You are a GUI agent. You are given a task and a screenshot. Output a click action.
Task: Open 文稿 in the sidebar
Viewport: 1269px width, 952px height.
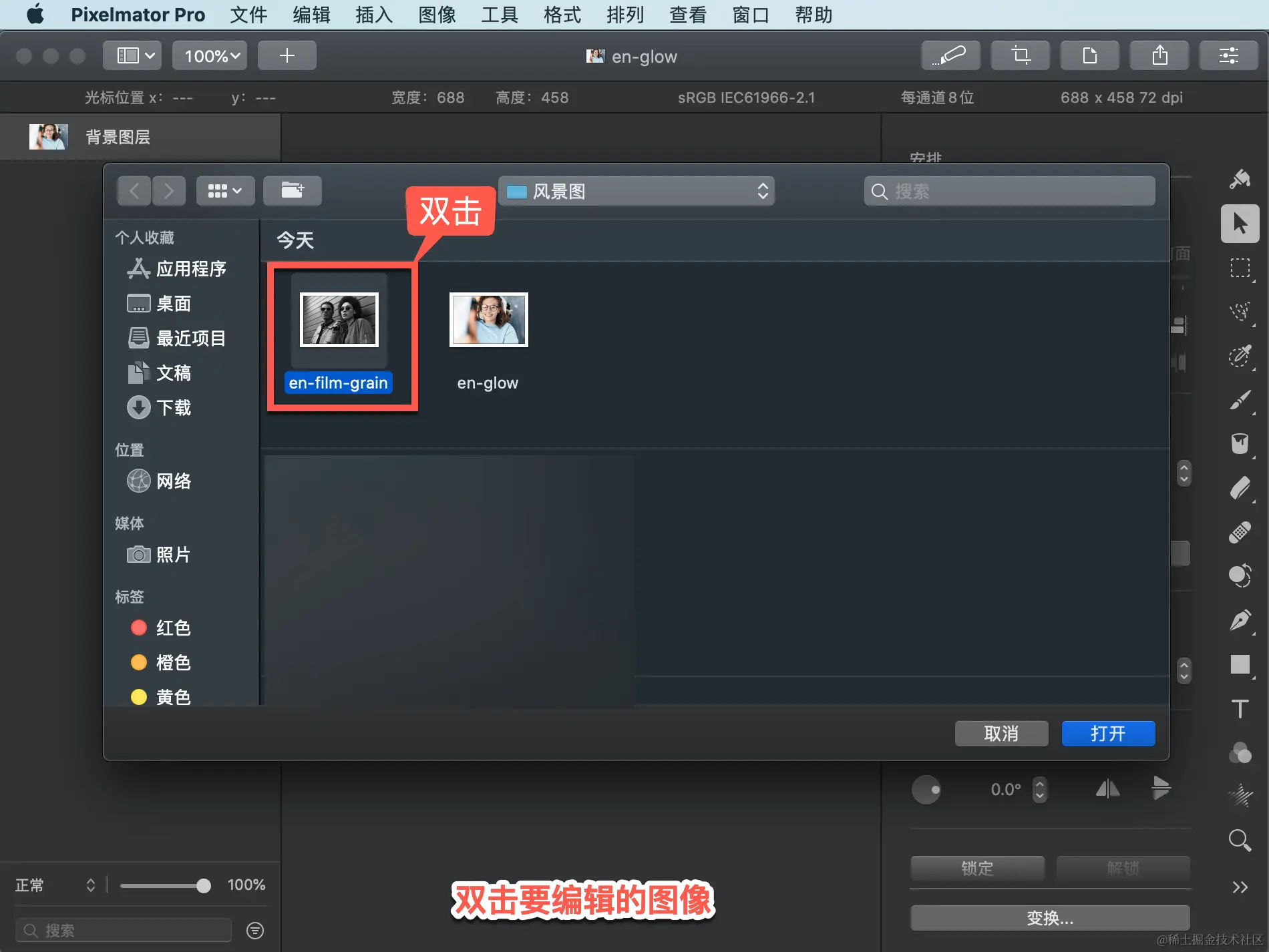click(159, 373)
